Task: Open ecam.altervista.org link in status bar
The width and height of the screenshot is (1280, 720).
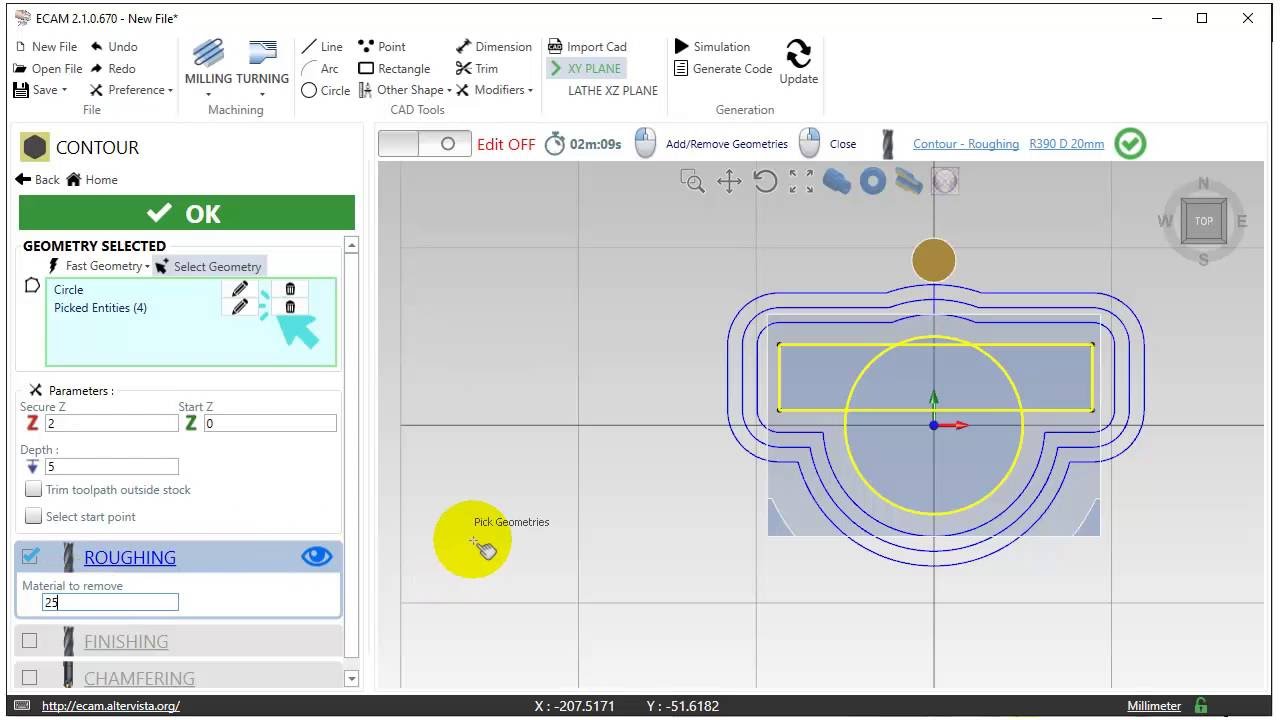Action: [x=111, y=706]
